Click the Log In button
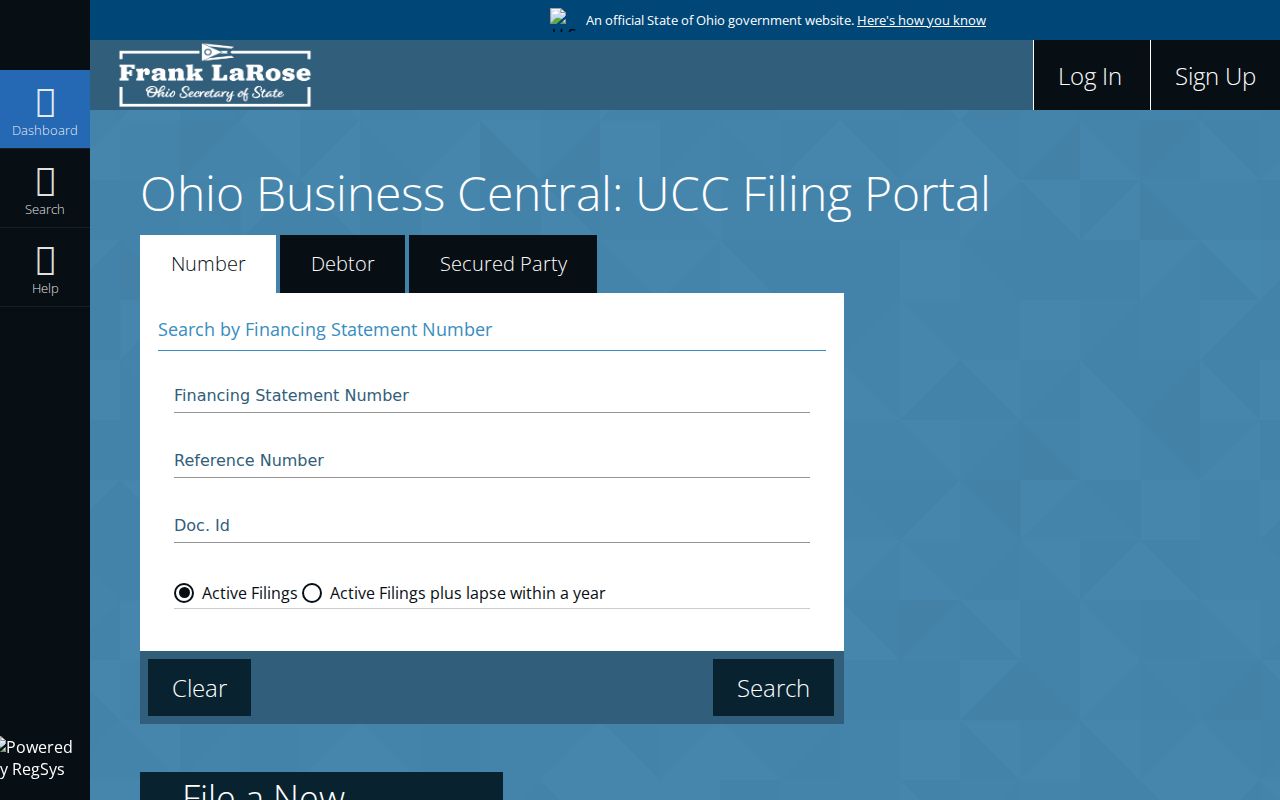1280x800 pixels. click(1090, 76)
